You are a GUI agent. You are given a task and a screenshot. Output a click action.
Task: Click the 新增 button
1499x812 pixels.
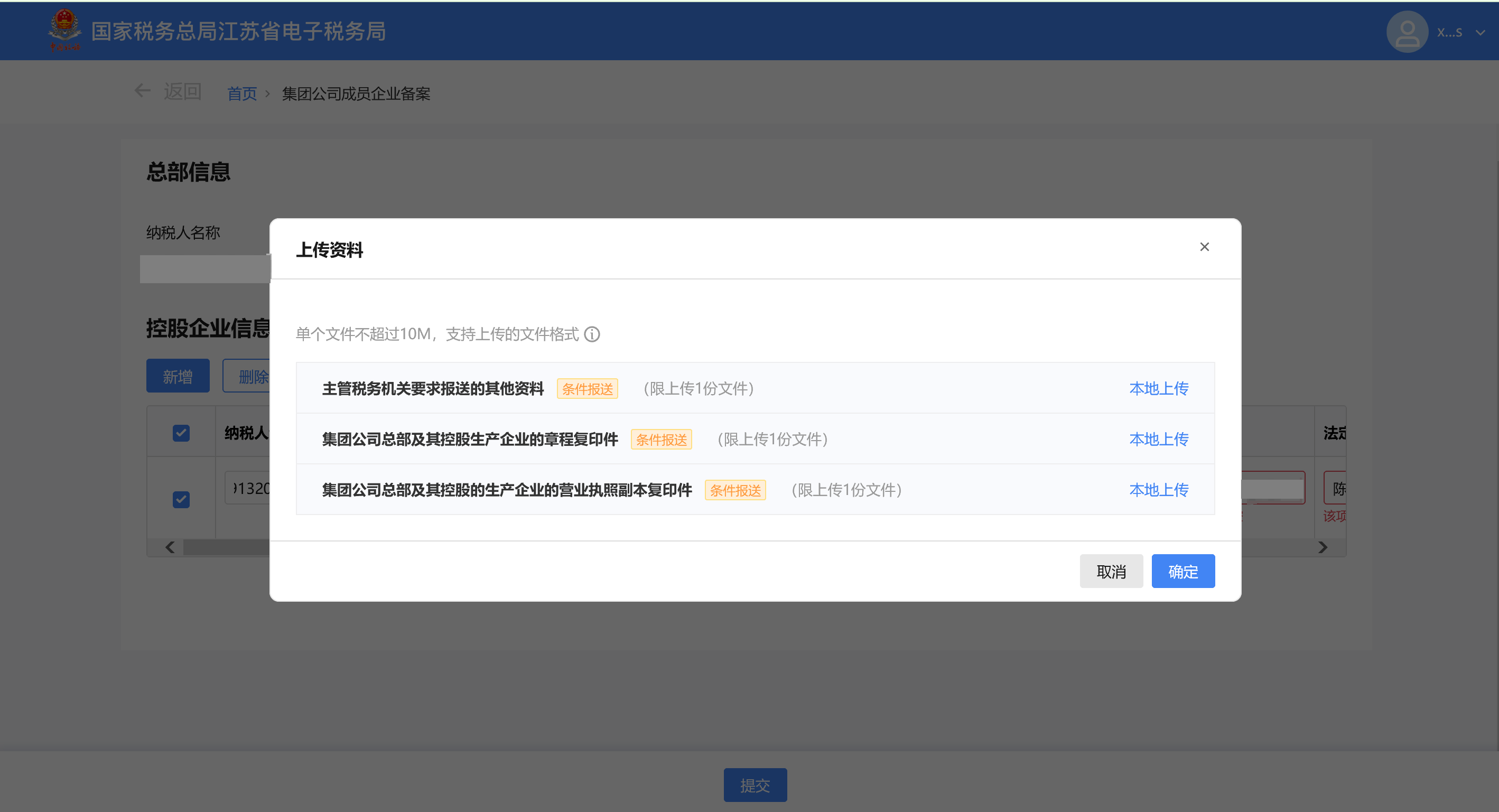pos(178,376)
